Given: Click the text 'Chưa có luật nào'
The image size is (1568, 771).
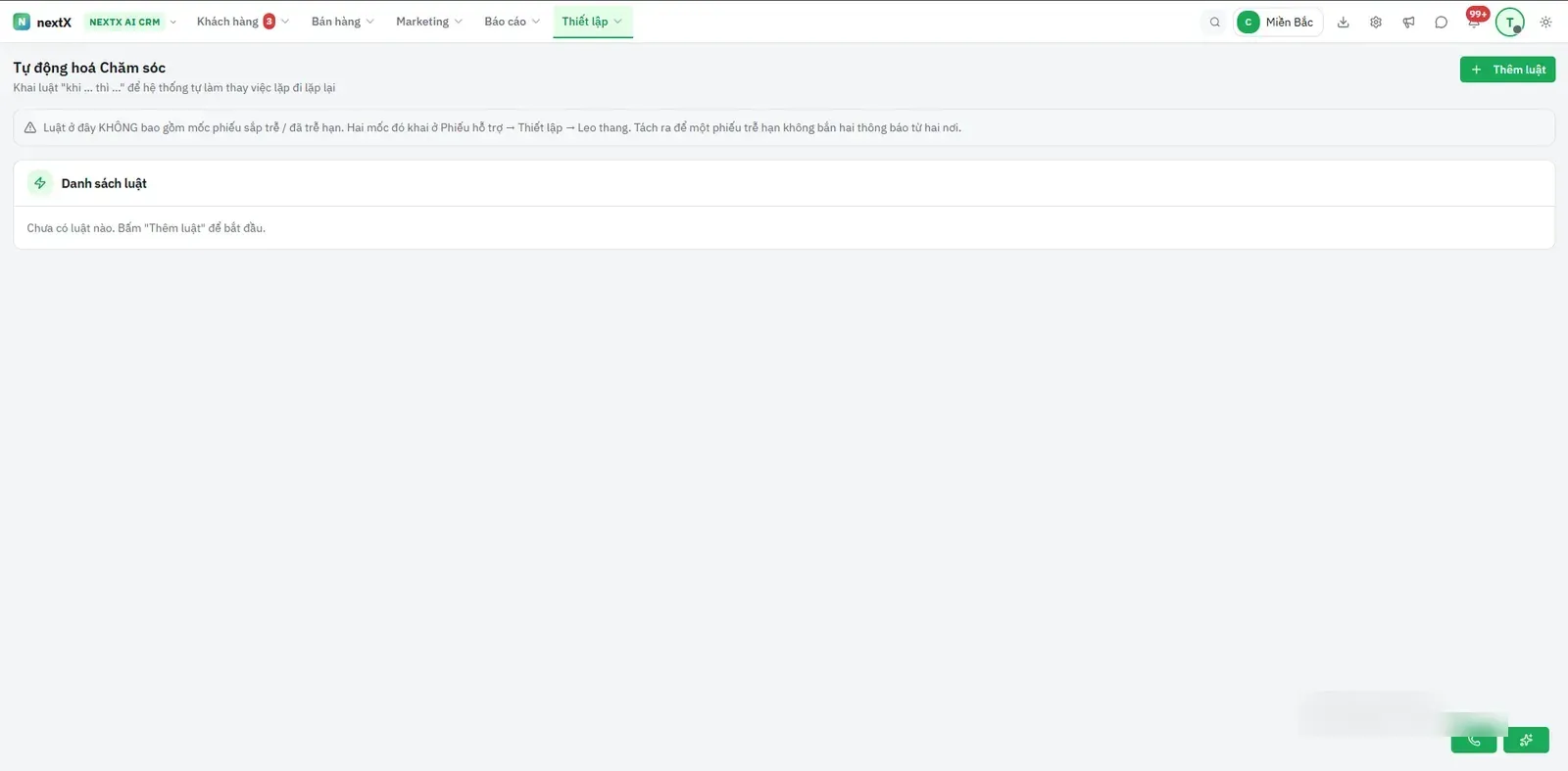Looking at the screenshot, I should point(70,228).
